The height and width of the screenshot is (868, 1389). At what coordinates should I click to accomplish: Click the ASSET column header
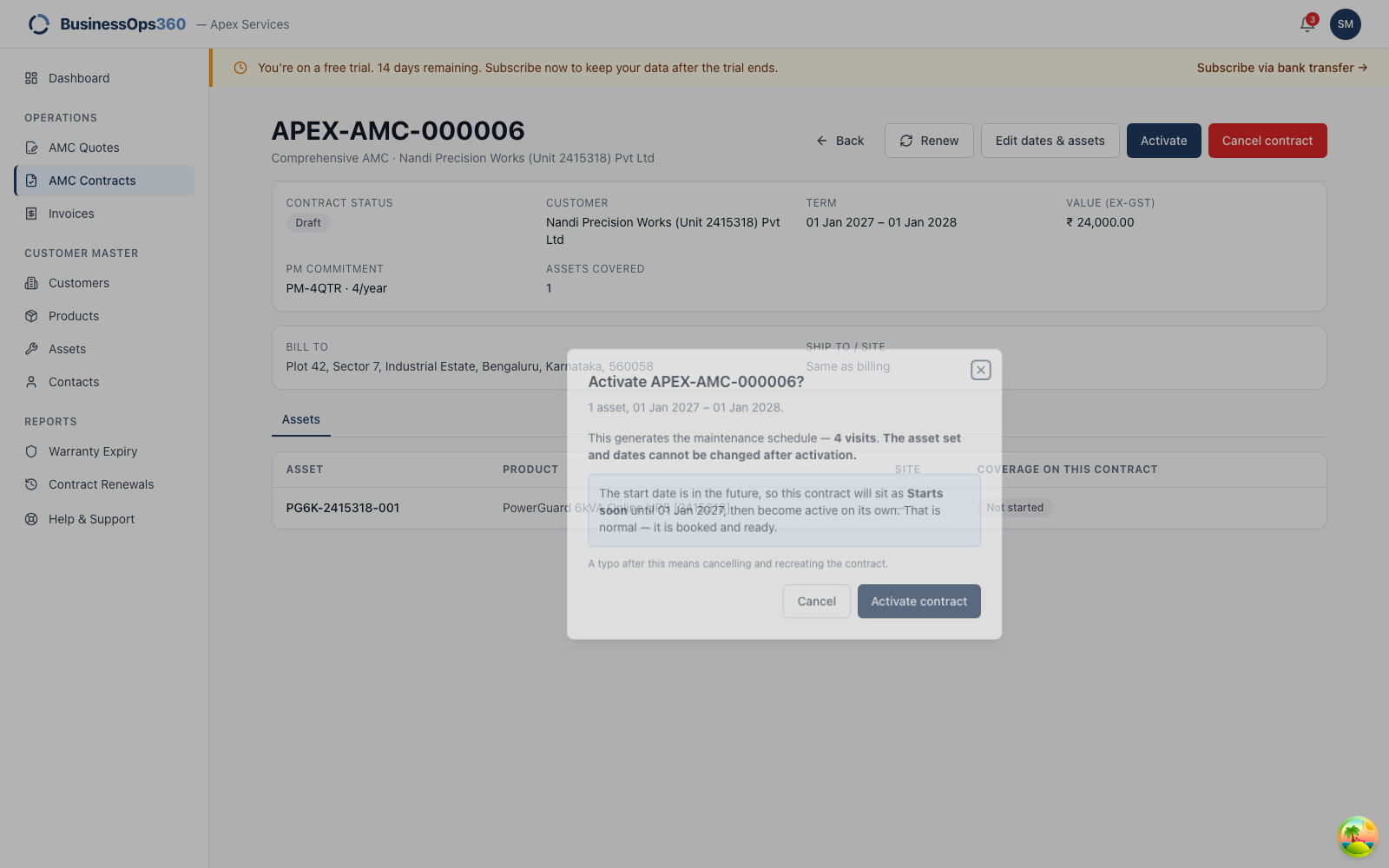[305, 470]
